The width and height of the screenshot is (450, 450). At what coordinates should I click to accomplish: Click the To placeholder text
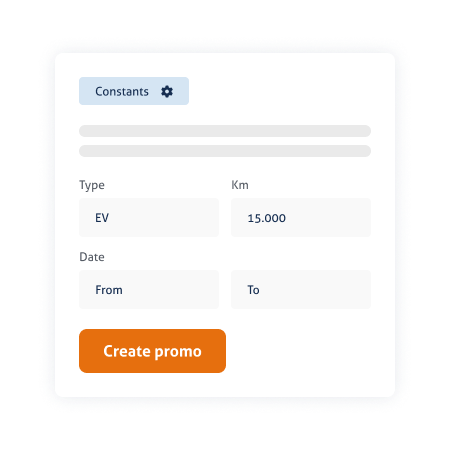coord(253,290)
